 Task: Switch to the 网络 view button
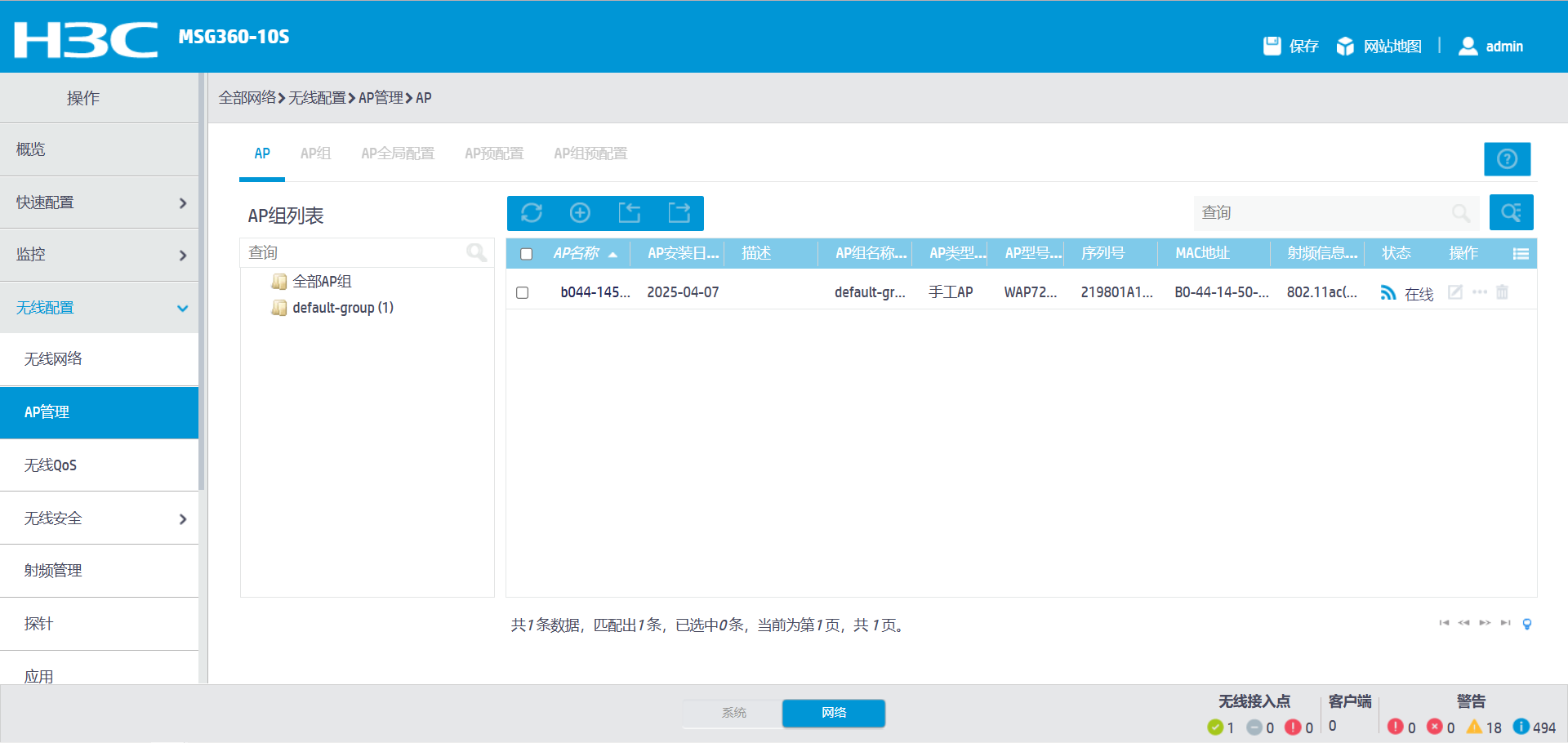coord(834,713)
